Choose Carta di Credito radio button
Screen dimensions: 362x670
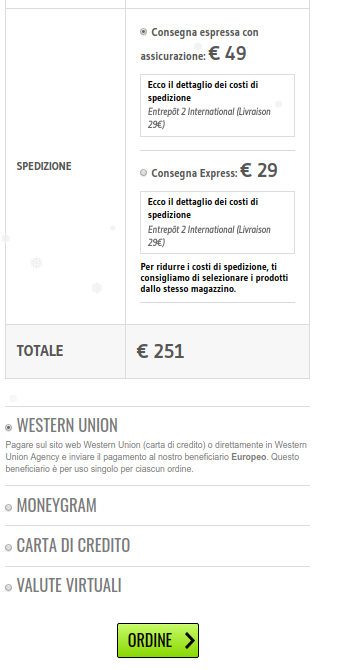[9, 548]
